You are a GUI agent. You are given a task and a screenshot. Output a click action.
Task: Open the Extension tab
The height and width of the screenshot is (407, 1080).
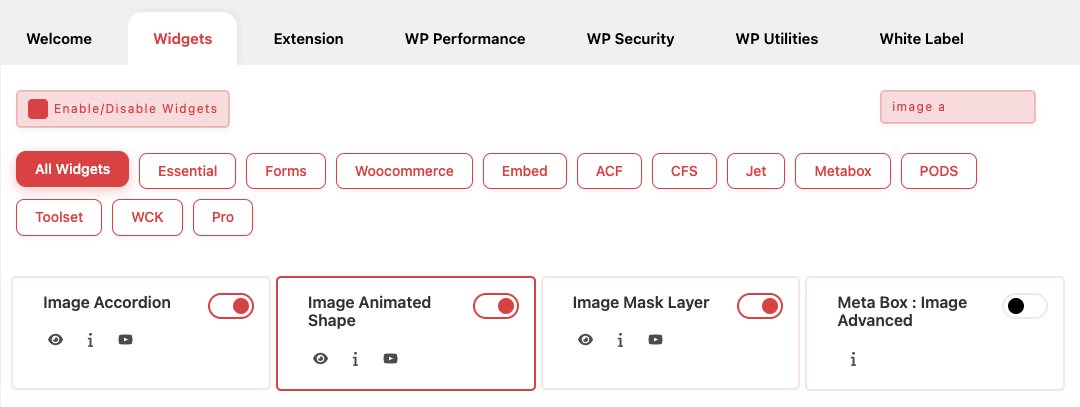[309, 39]
